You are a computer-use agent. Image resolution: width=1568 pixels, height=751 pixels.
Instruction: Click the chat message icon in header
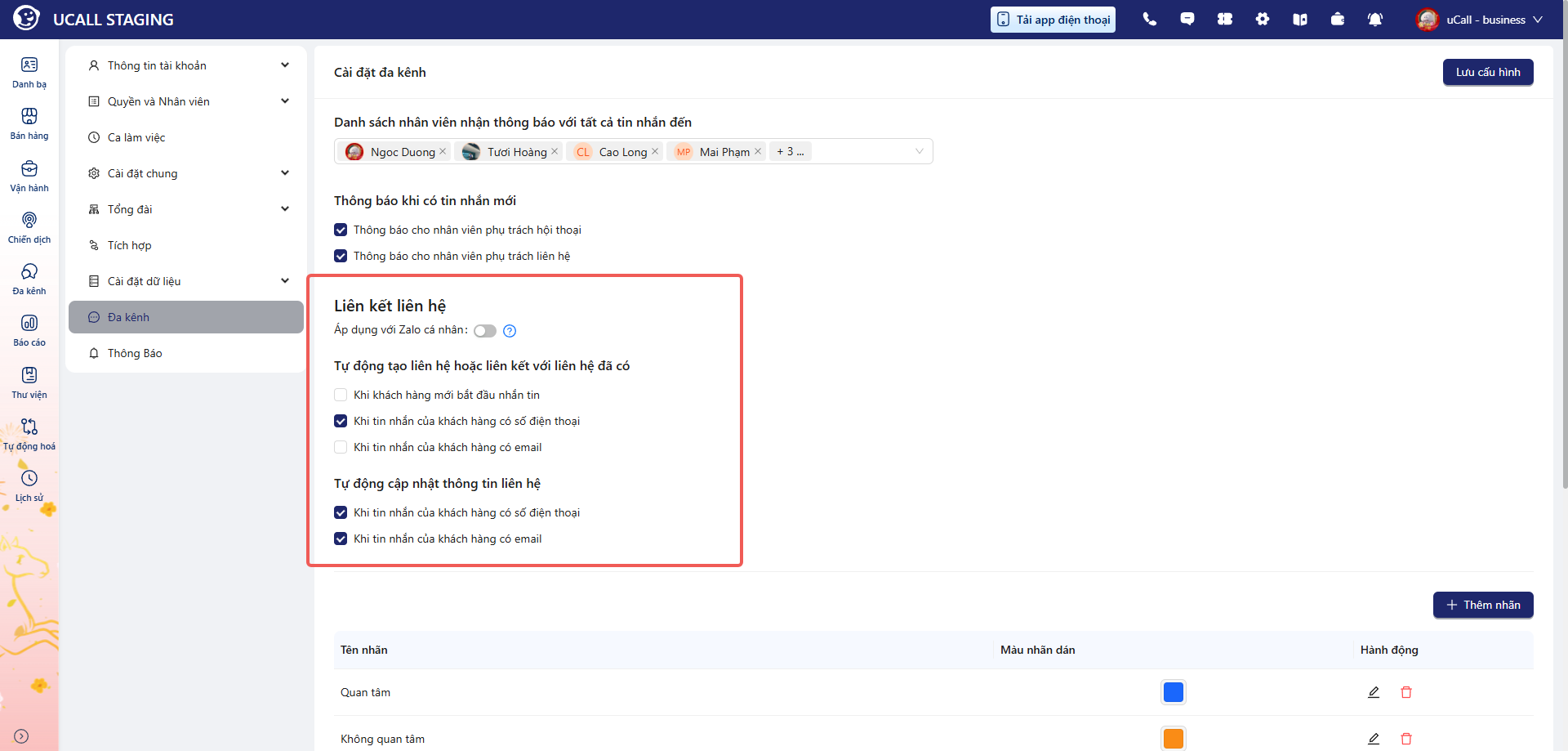[1187, 19]
